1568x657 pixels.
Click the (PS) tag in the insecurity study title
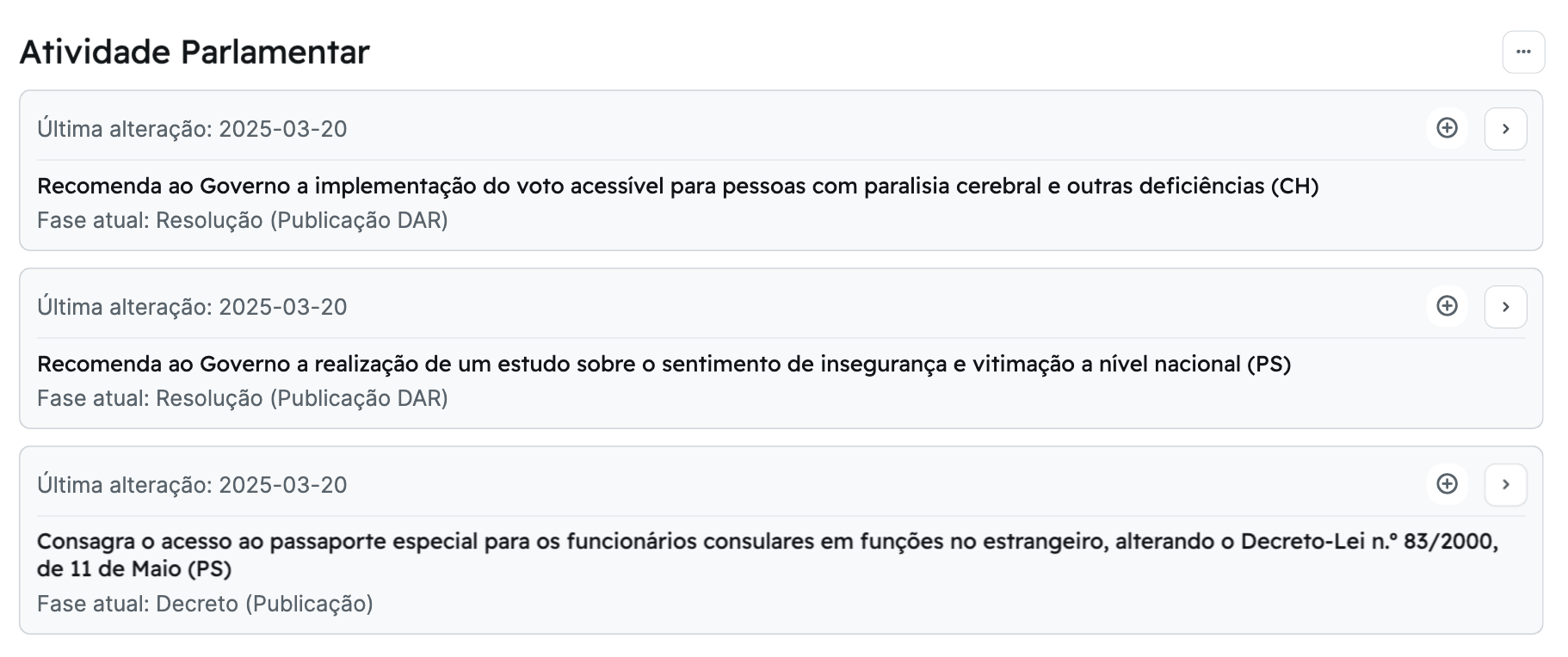(1269, 364)
